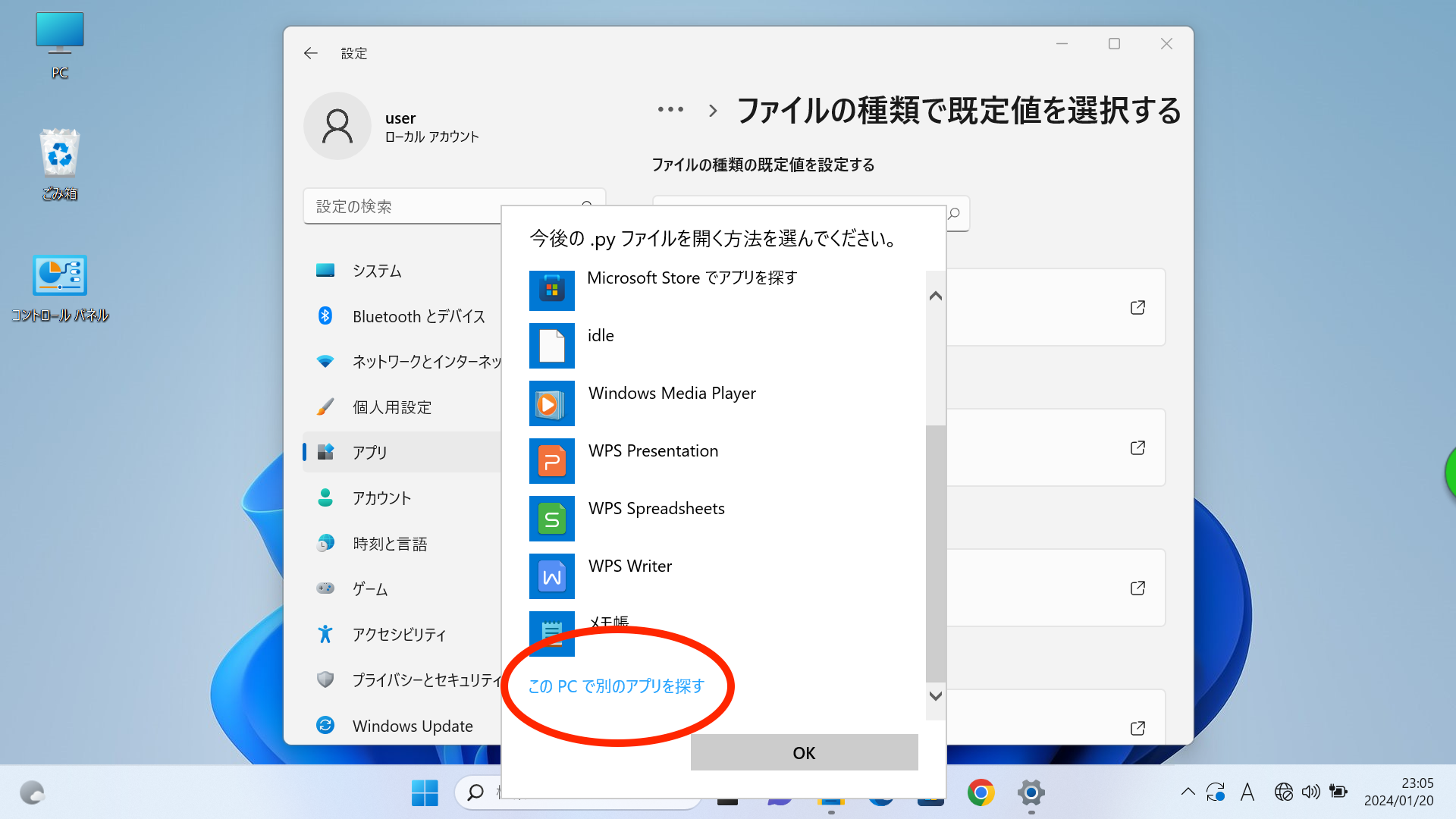1456x819 pixels.
Task: Select the メモ帳 (Notepad) icon
Action: tap(552, 632)
